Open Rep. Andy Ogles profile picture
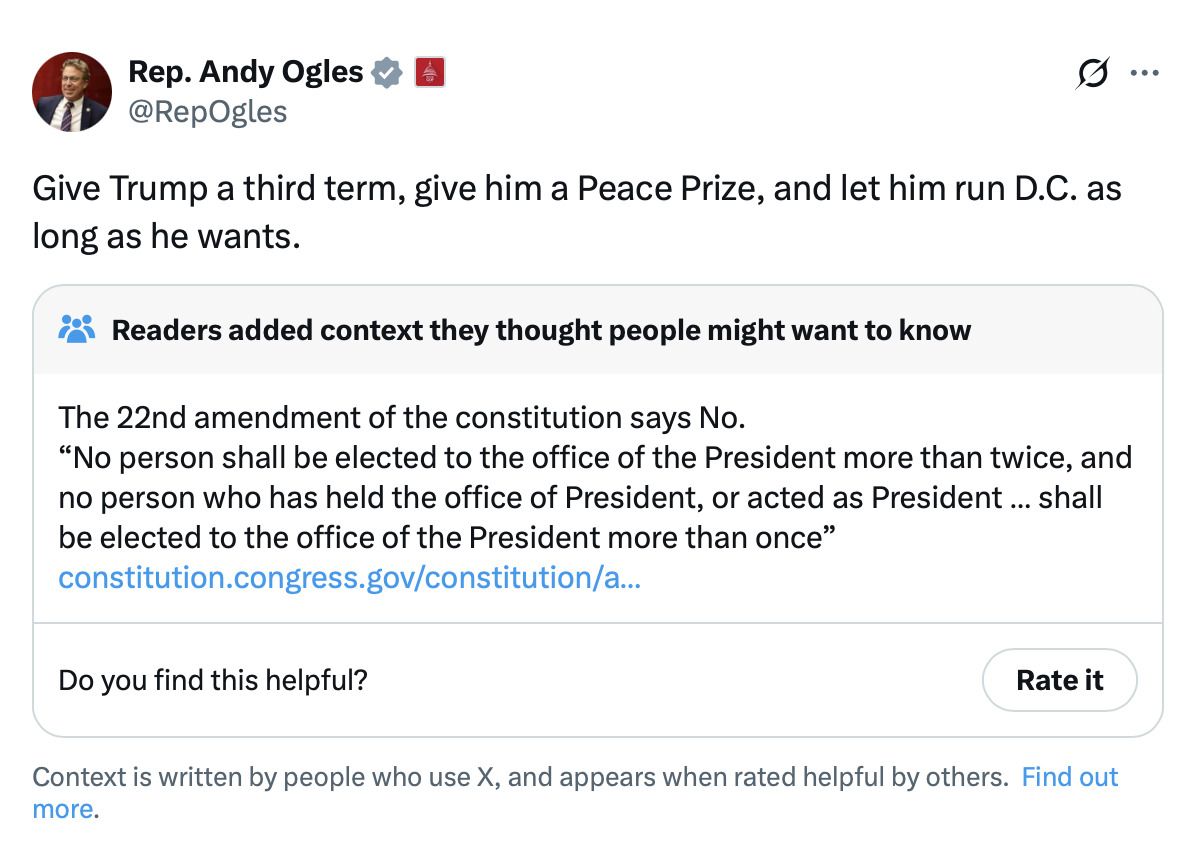The width and height of the screenshot is (1196, 850). pyautogui.click(x=72, y=92)
